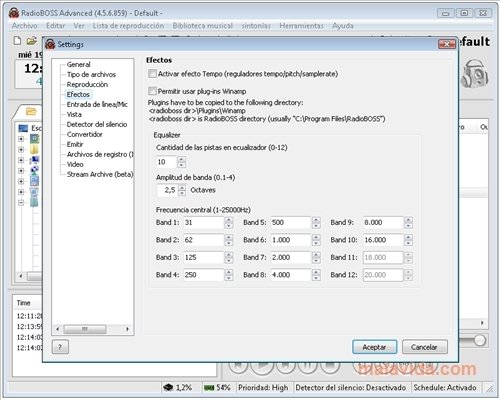Image resolution: width=500 pixels, height=400 pixels.
Task: Click Band 2 frequency stepper
Action: (x=229, y=240)
